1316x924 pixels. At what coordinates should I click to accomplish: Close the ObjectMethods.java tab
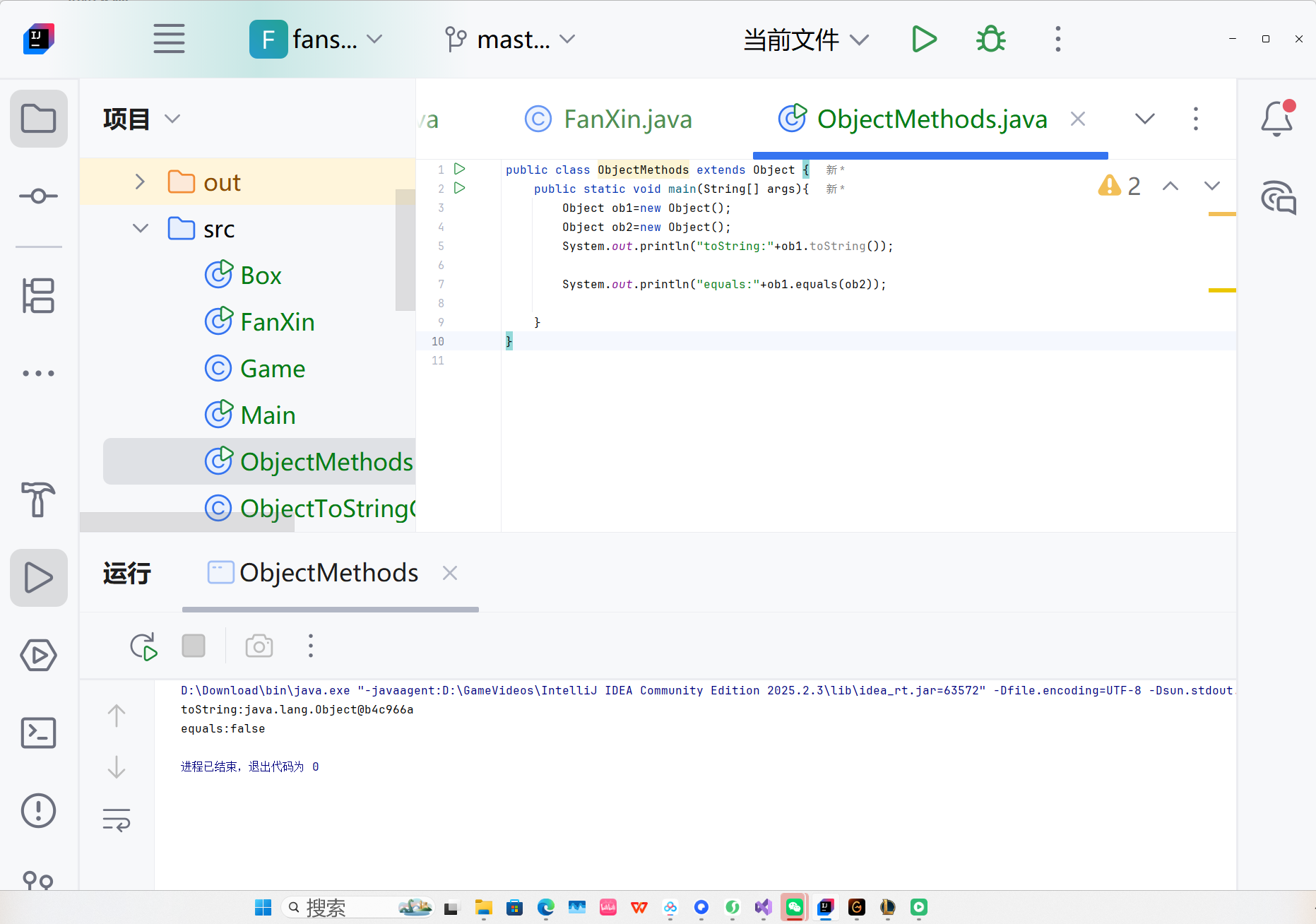click(x=1077, y=119)
